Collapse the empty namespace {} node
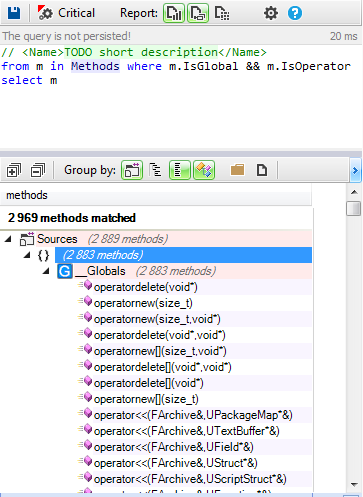 click(x=27, y=255)
